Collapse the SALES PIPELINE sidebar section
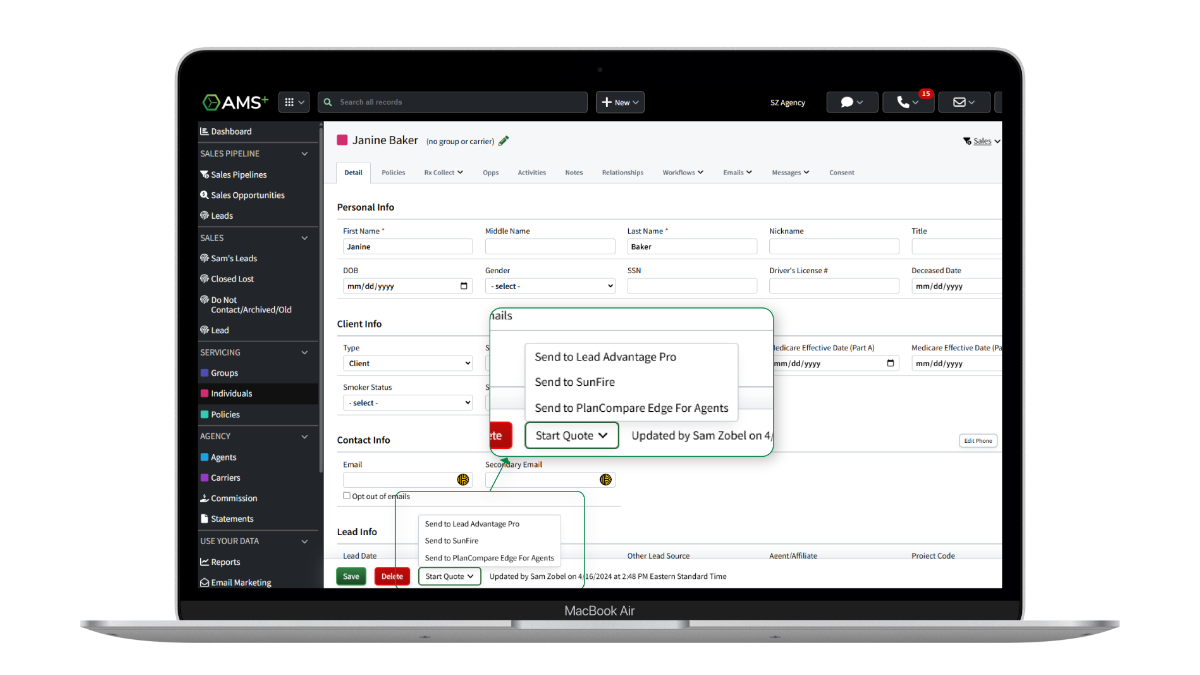This screenshot has width=1200, height=675. click(305, 155)
